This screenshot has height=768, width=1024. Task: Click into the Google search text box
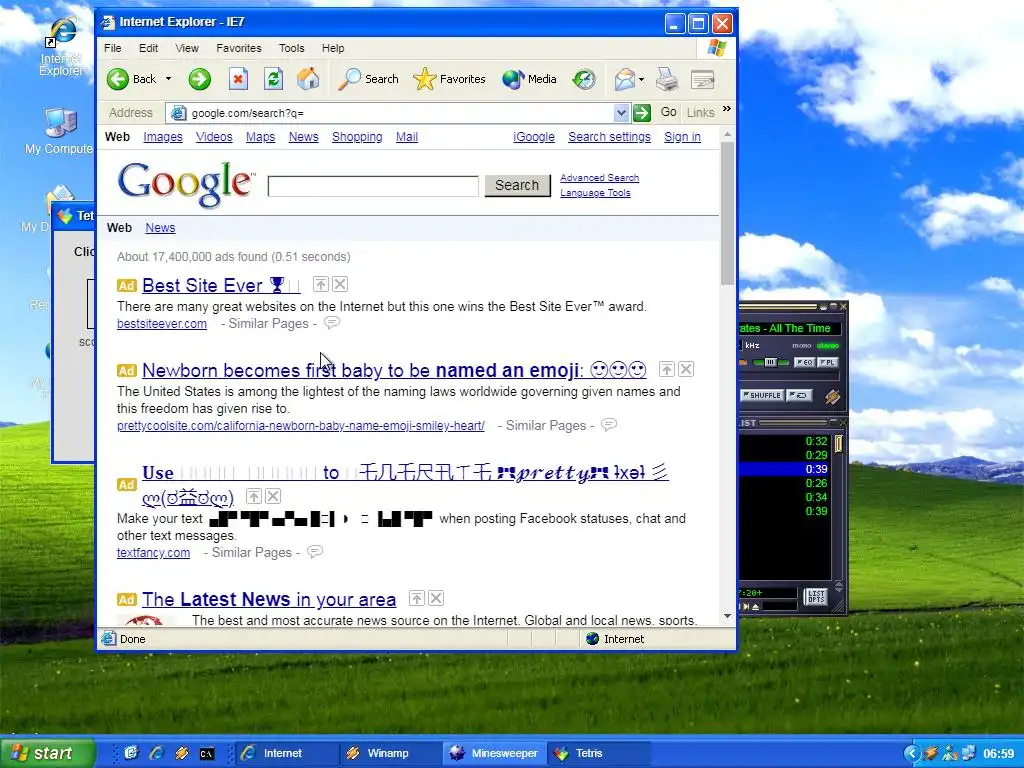373,186
